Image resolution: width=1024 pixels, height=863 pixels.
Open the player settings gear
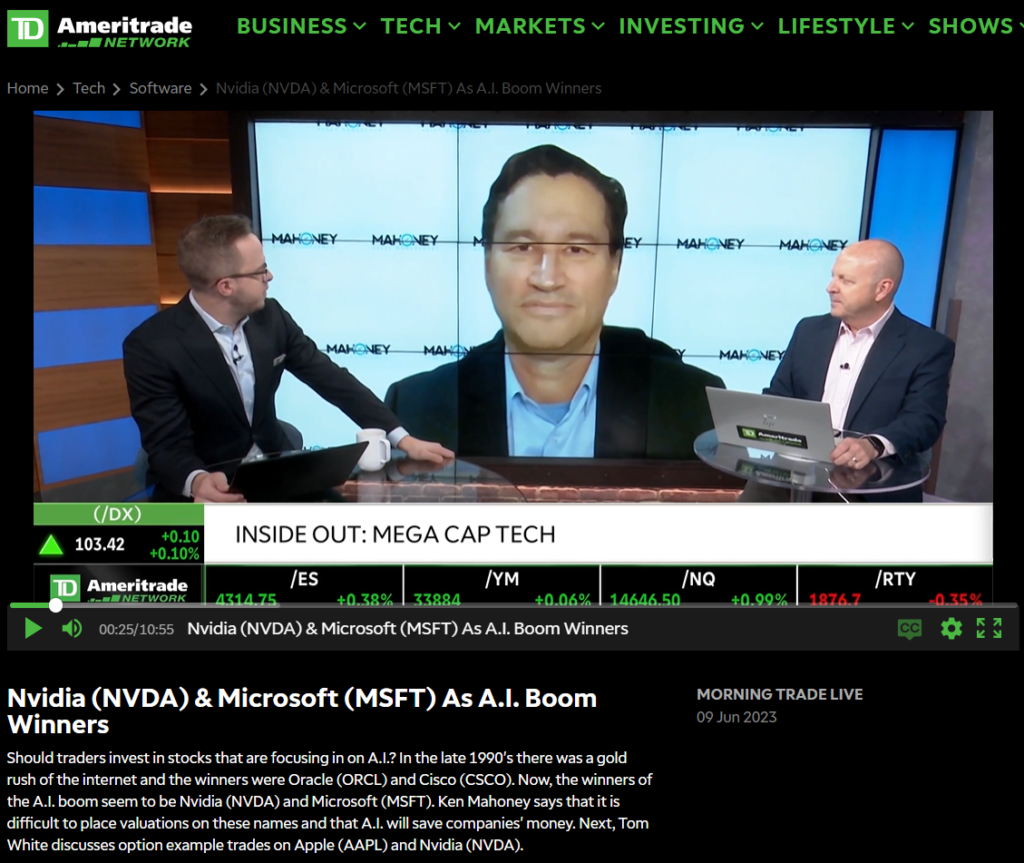(x=950, y=628)
